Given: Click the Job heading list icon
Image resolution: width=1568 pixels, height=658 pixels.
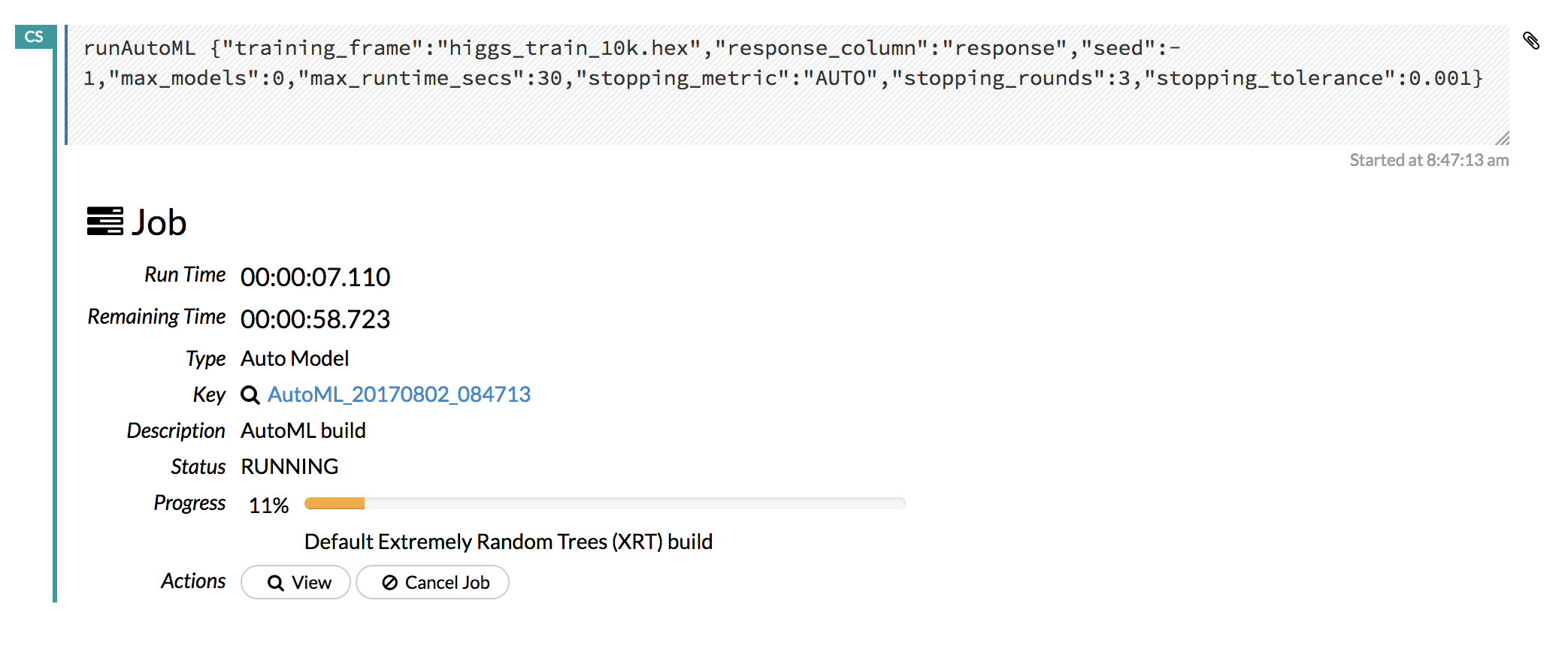Looking at the screenshot, I should tap(104, 222).
